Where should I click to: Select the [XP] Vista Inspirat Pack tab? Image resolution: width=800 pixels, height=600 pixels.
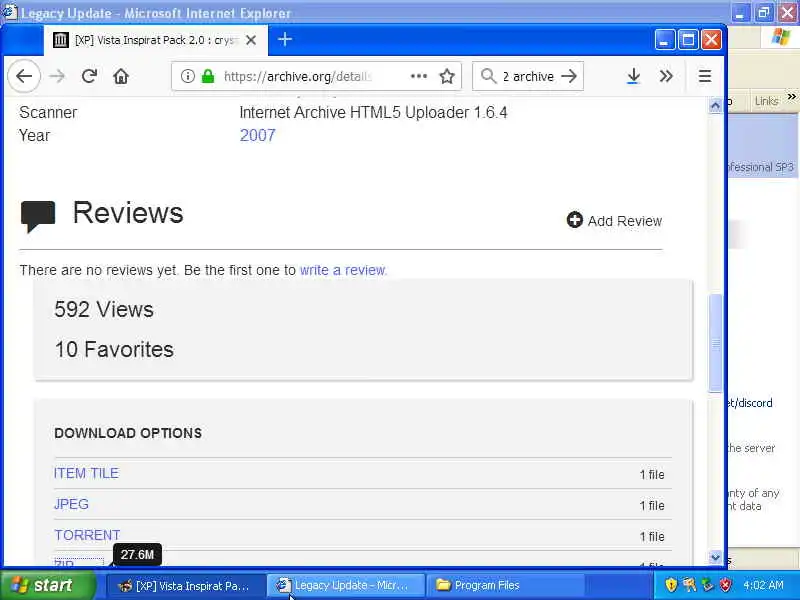[156, 40]
